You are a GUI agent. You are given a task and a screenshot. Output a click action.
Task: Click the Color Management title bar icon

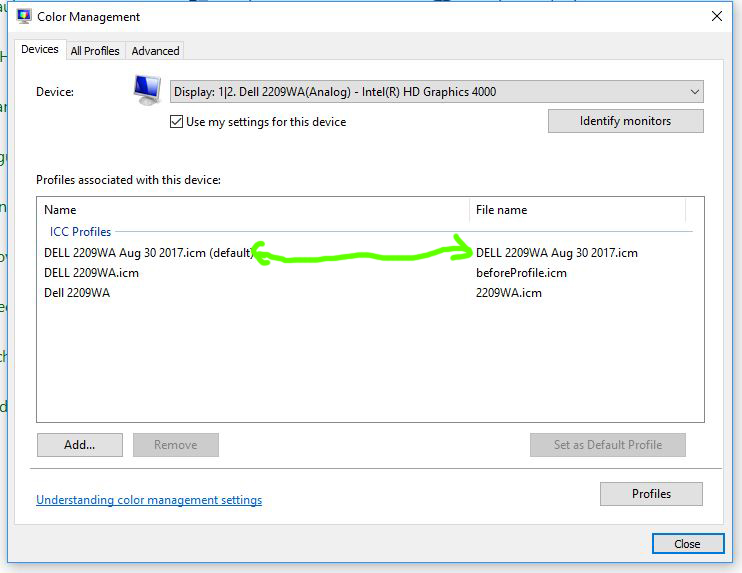tap(24, 16)
